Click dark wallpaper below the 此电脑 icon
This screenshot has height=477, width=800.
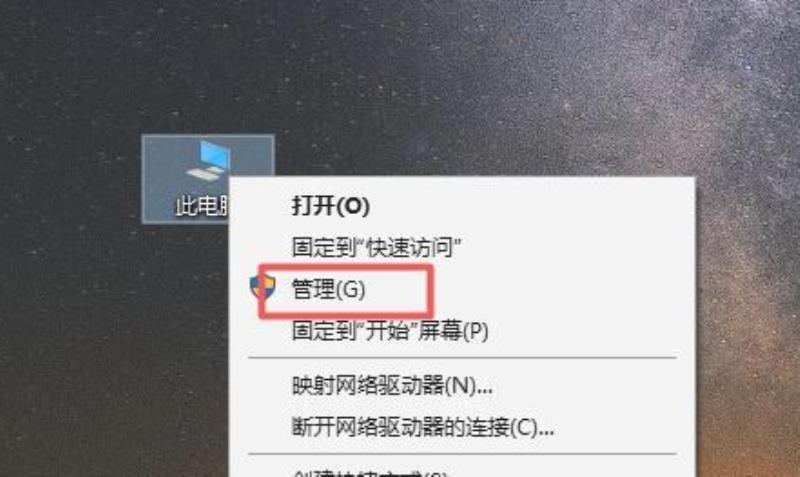click(184, 332)
